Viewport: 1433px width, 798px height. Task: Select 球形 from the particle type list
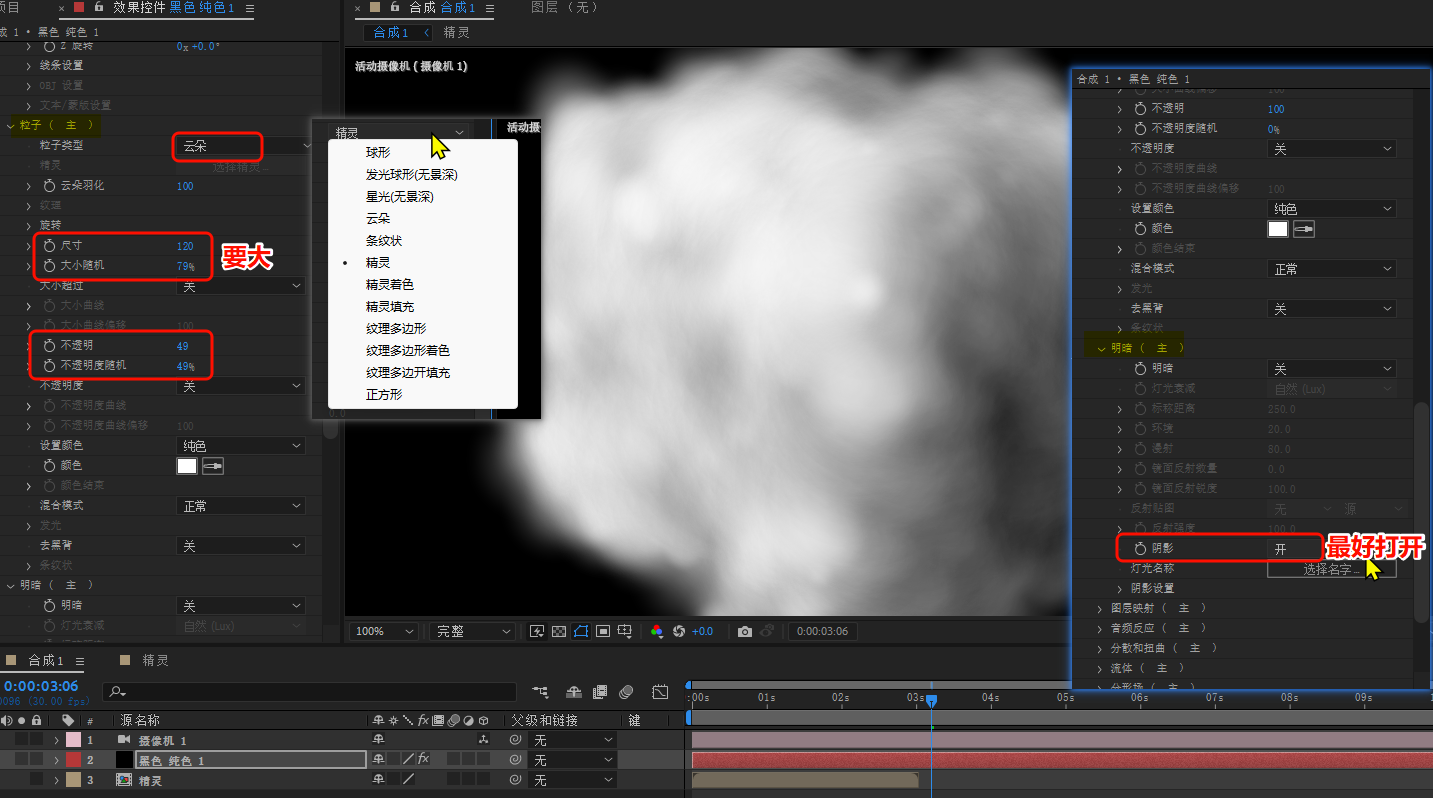pos(378,153)
